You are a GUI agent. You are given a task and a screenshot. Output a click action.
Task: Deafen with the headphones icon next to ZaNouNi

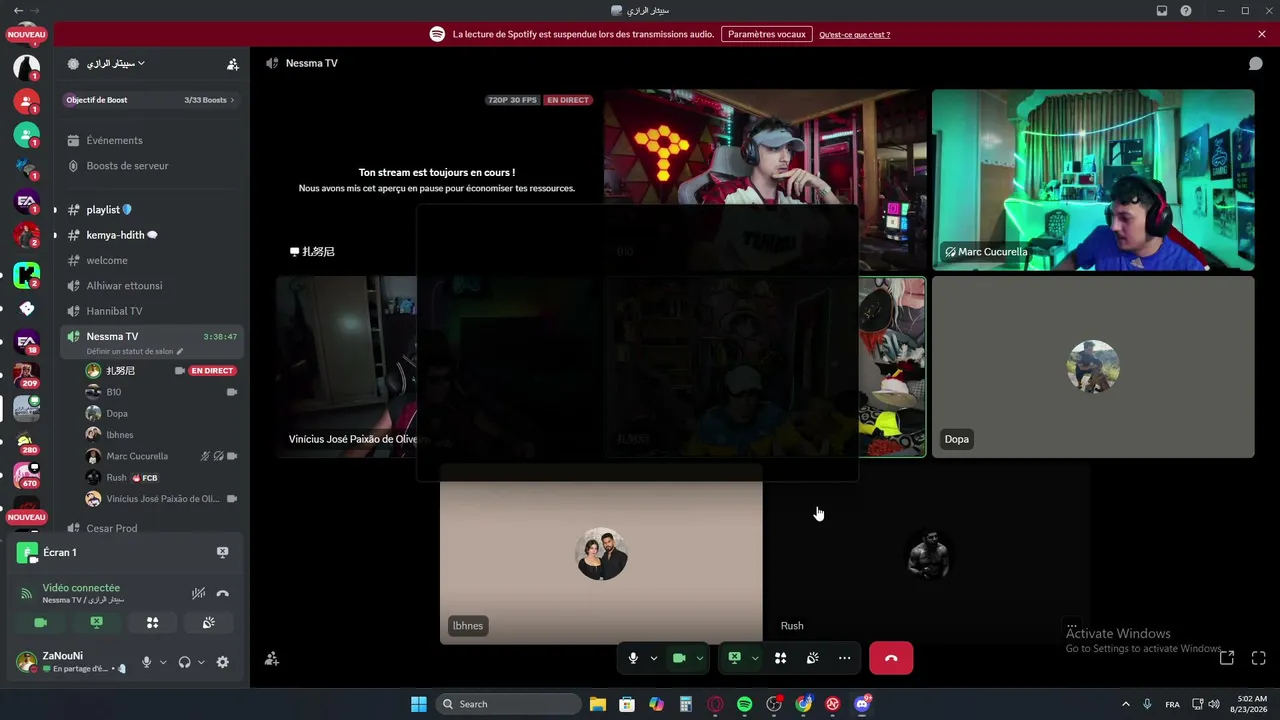184,662
